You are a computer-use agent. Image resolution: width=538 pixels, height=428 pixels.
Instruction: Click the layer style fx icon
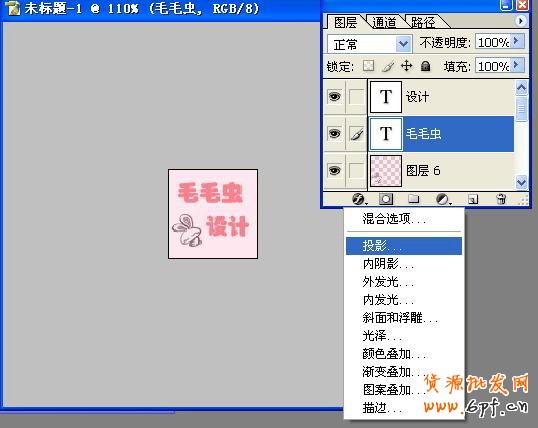[359, 199]
